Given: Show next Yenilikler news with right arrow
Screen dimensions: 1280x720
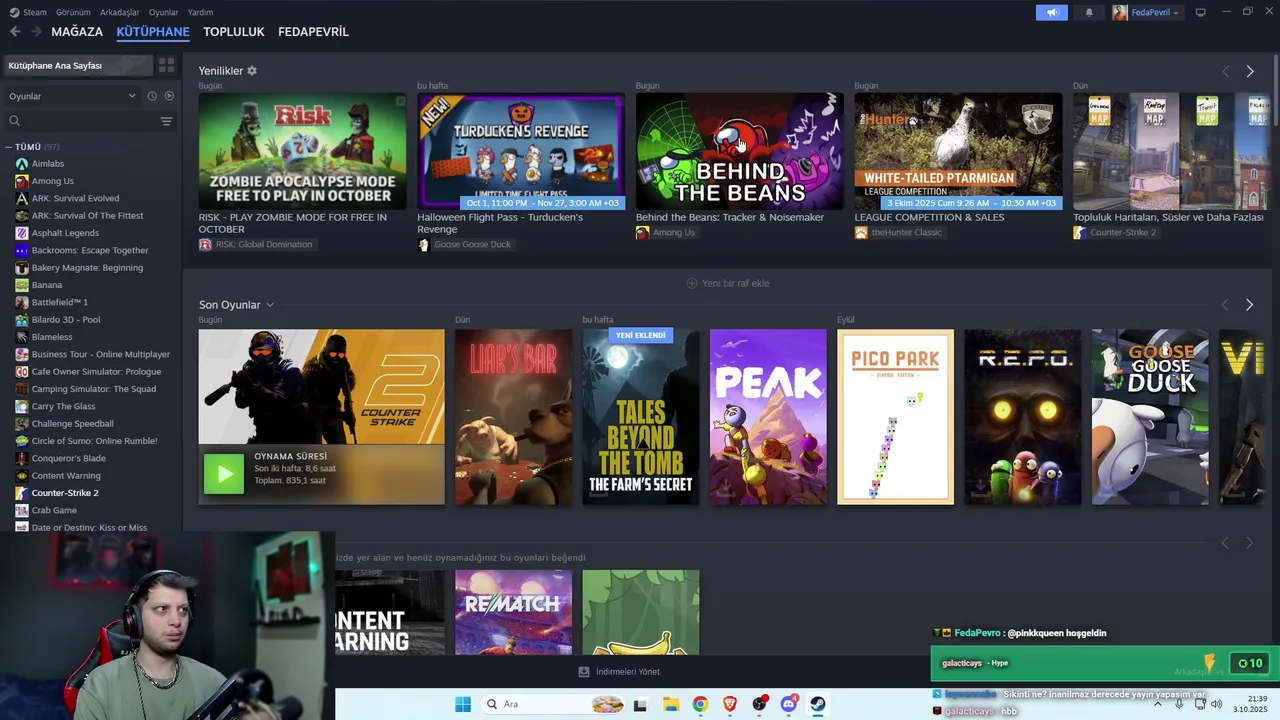Looking at the screenshot, I should coord(1249,71).
